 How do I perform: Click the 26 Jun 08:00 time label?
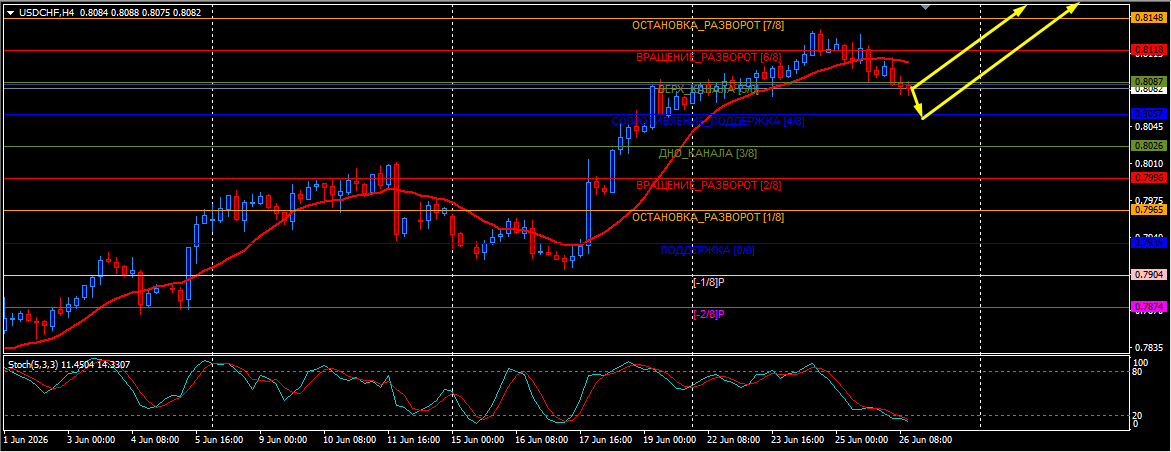[925, 440]
